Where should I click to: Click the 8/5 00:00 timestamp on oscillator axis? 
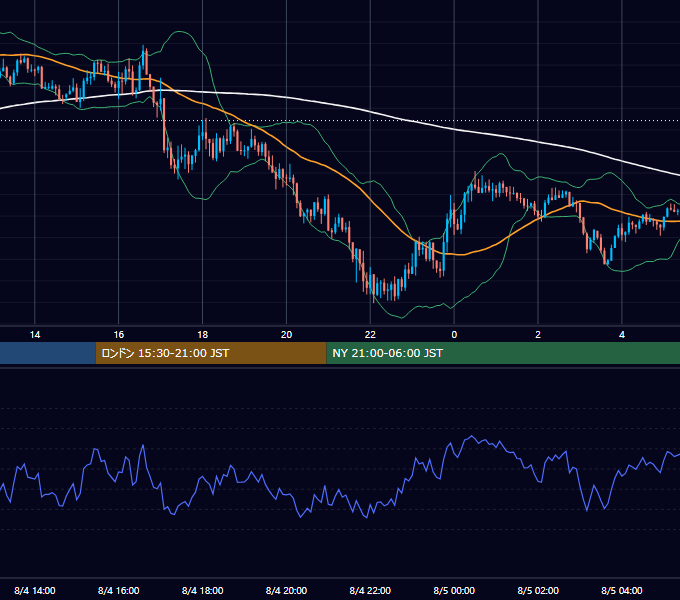(x=454, y=590)
